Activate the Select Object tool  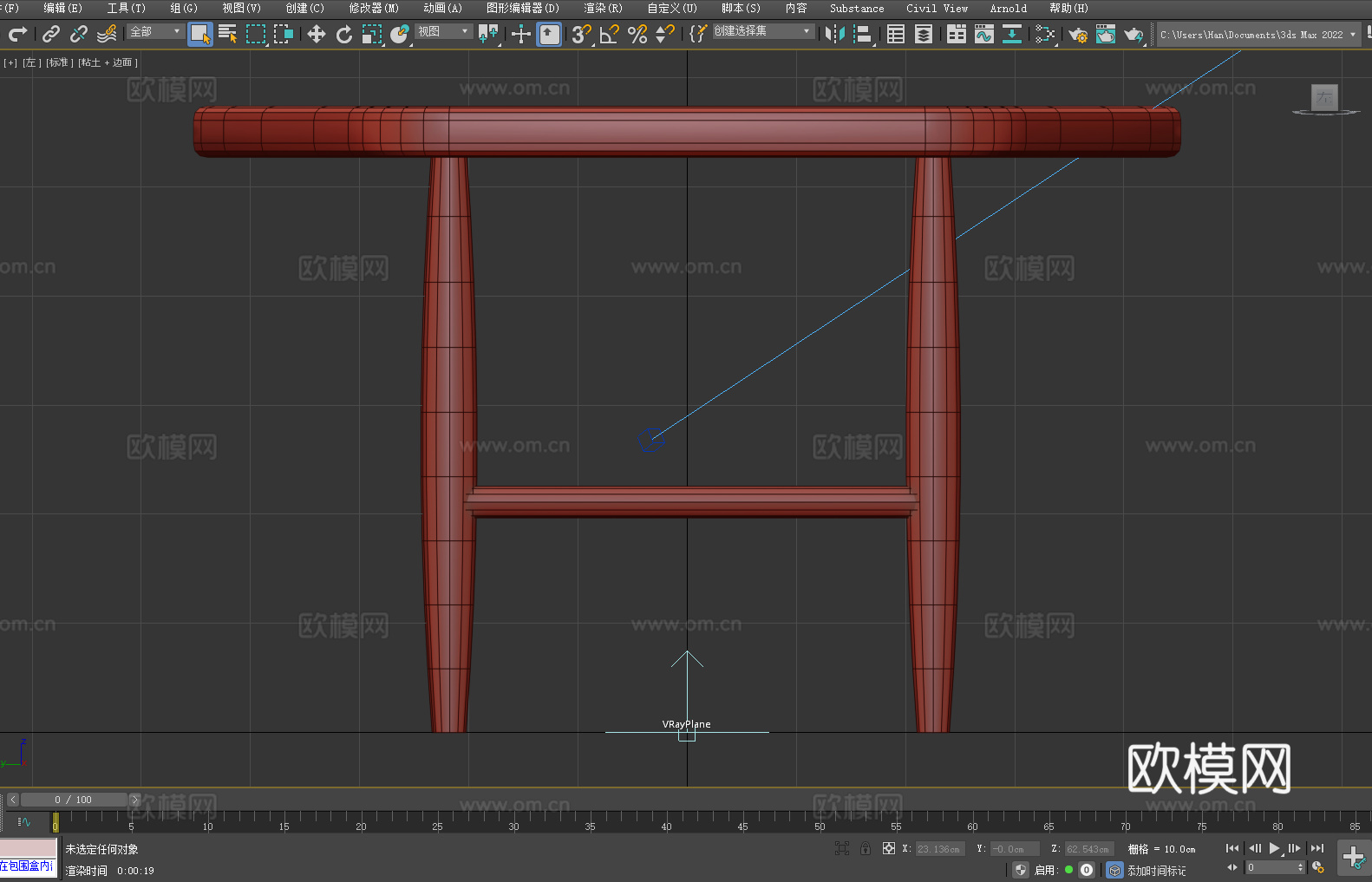(x=200, y=34)
